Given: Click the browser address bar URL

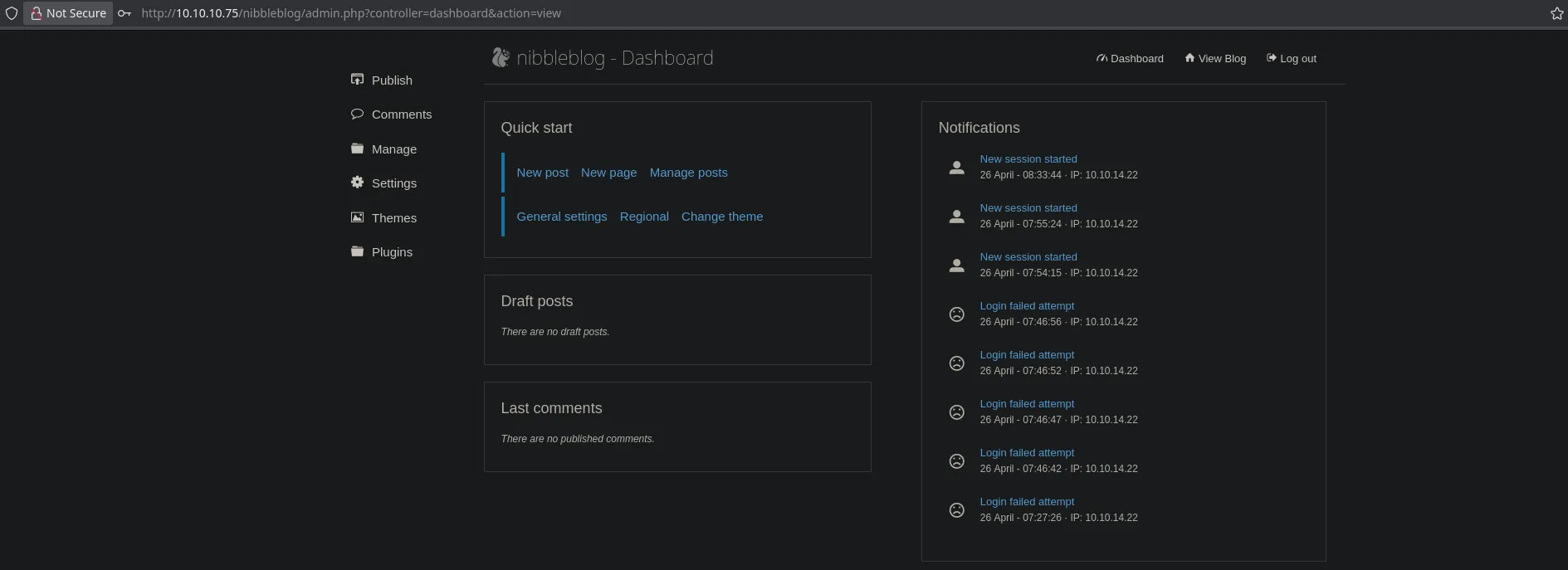Looking at the screenshot, I should [x=351, y=13].
